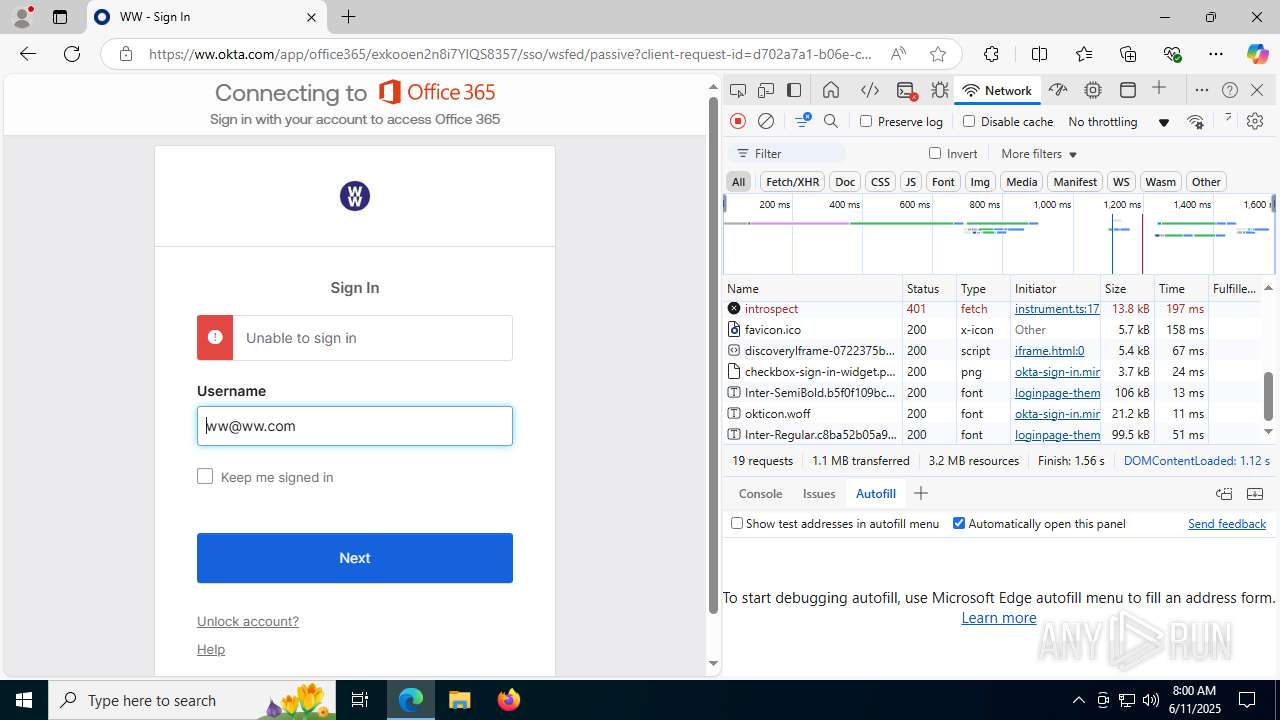The width and height of the screenshot is (1280, 720).
Task: Refresh the sign-in page
Action: click(72, 54)
